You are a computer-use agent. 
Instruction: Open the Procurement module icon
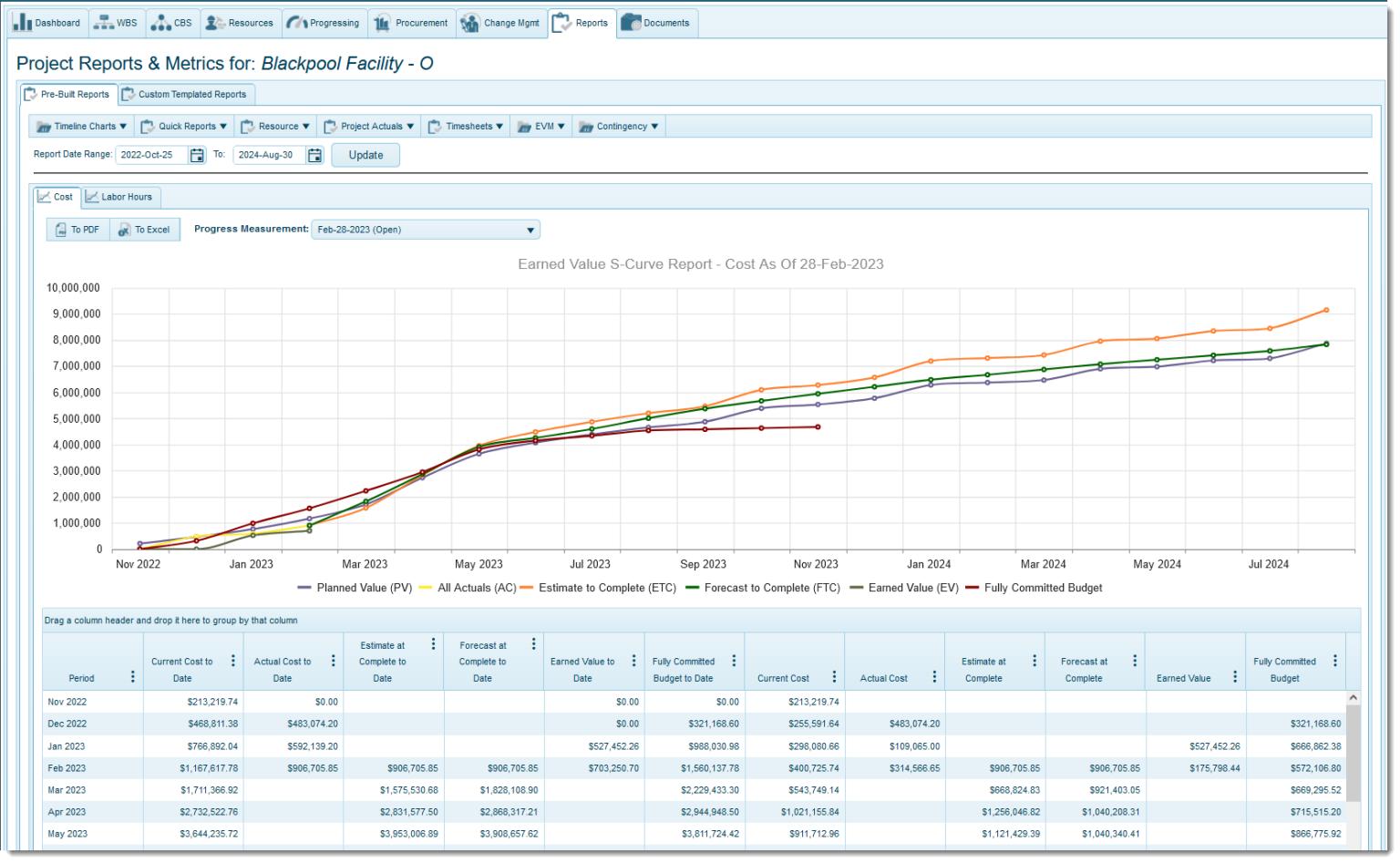(x=382, y=23)
